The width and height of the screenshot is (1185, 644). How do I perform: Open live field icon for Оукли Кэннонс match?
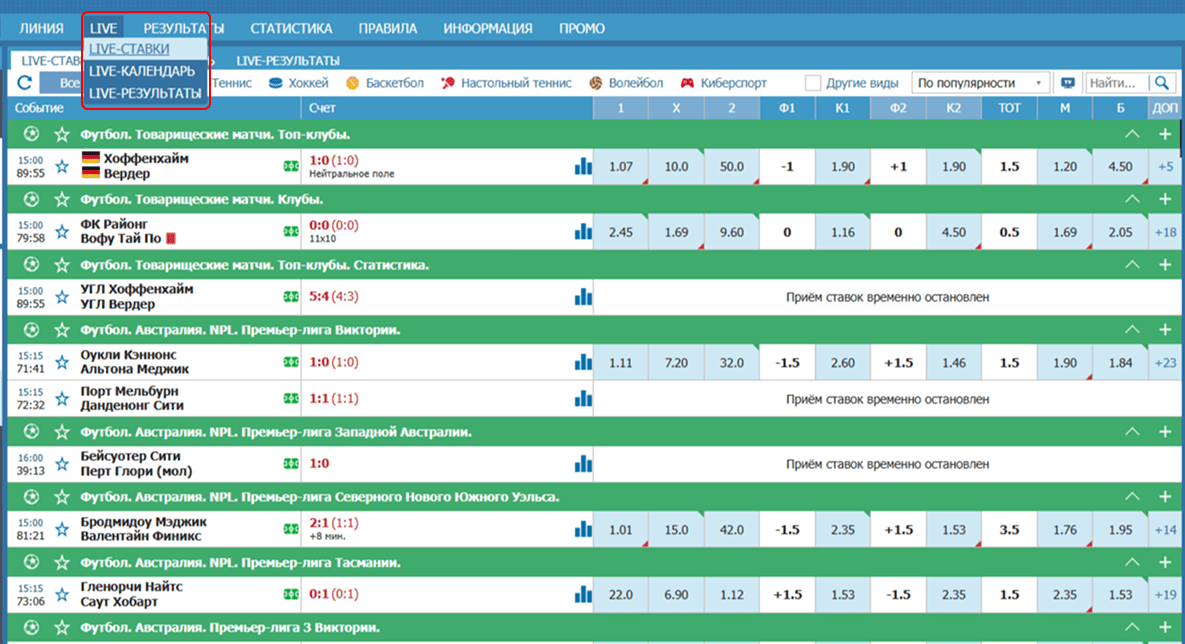coord(291,362)
